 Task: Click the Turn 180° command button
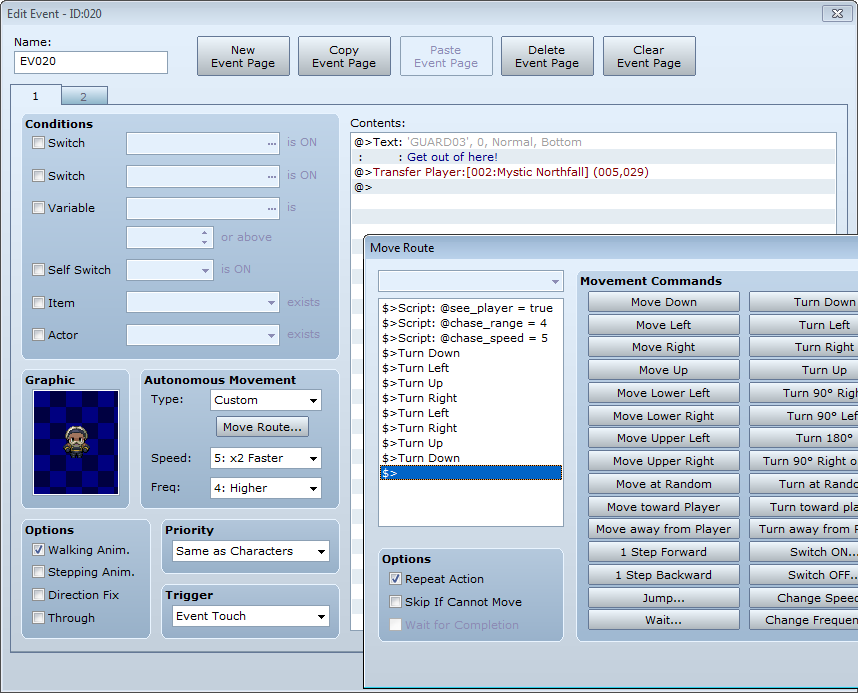804,438
